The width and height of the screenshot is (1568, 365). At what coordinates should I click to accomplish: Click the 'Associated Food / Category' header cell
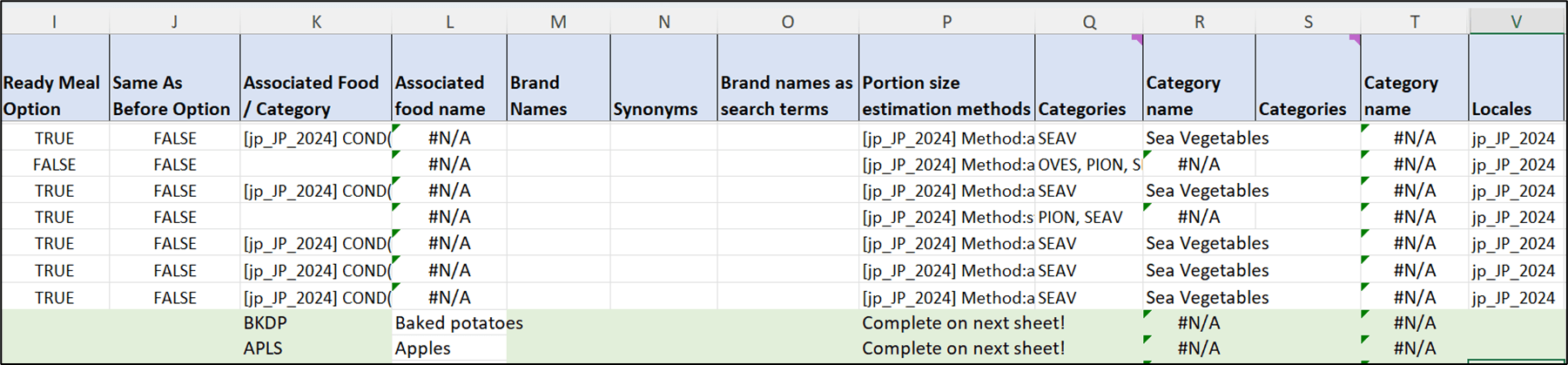tap(316, 78)
